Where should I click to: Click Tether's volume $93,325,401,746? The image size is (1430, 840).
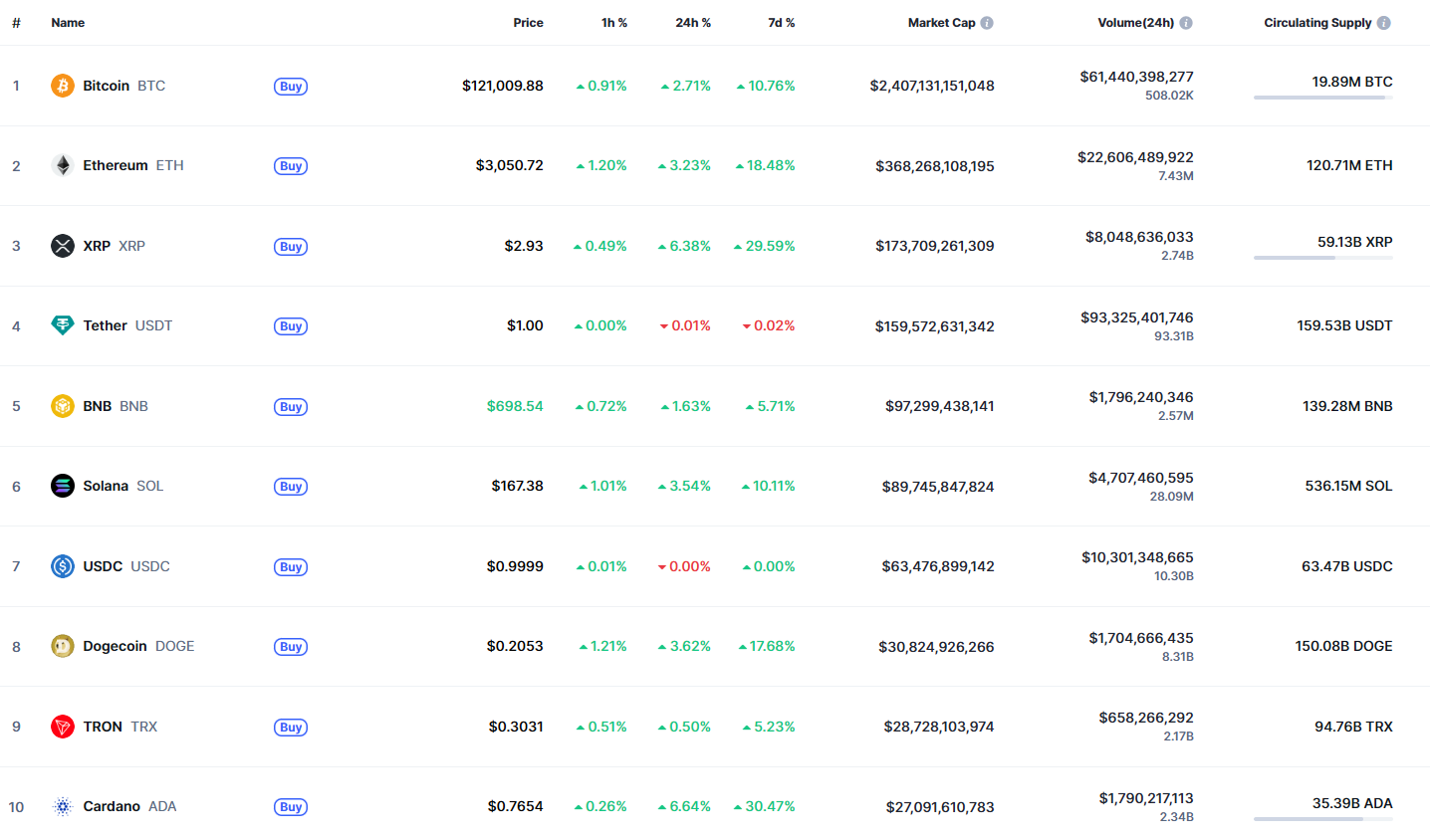pos(1137,317)
